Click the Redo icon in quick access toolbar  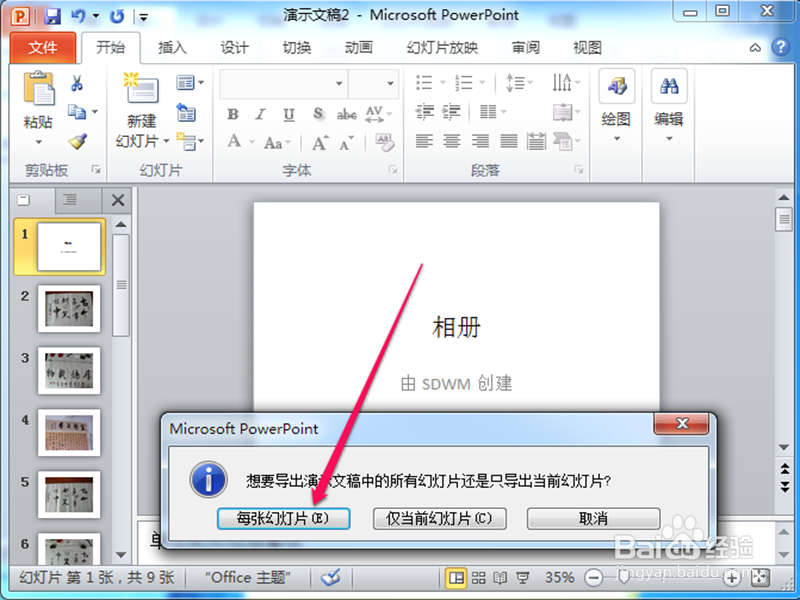[x=117, y=16]
